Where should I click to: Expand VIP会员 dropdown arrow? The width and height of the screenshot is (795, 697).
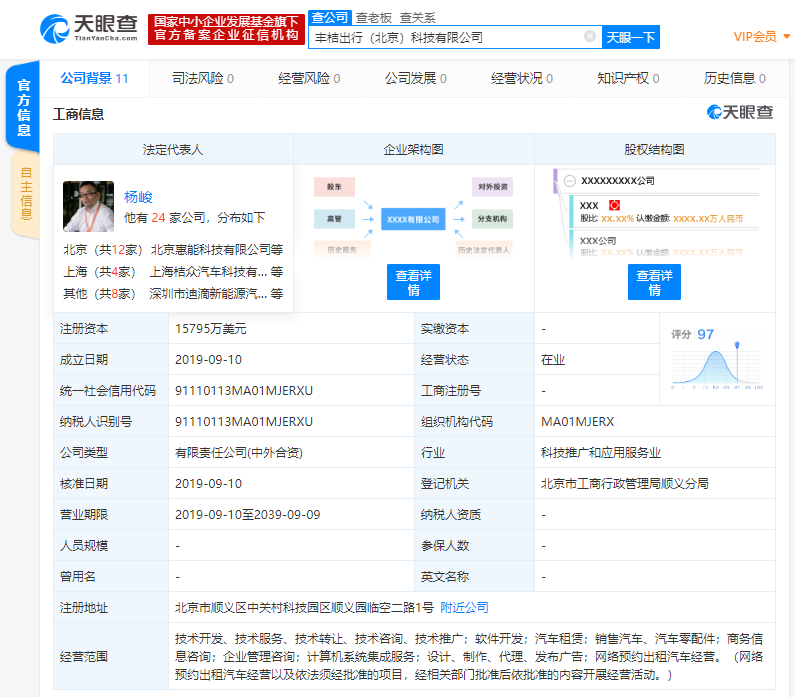click(x=786, y=36)
